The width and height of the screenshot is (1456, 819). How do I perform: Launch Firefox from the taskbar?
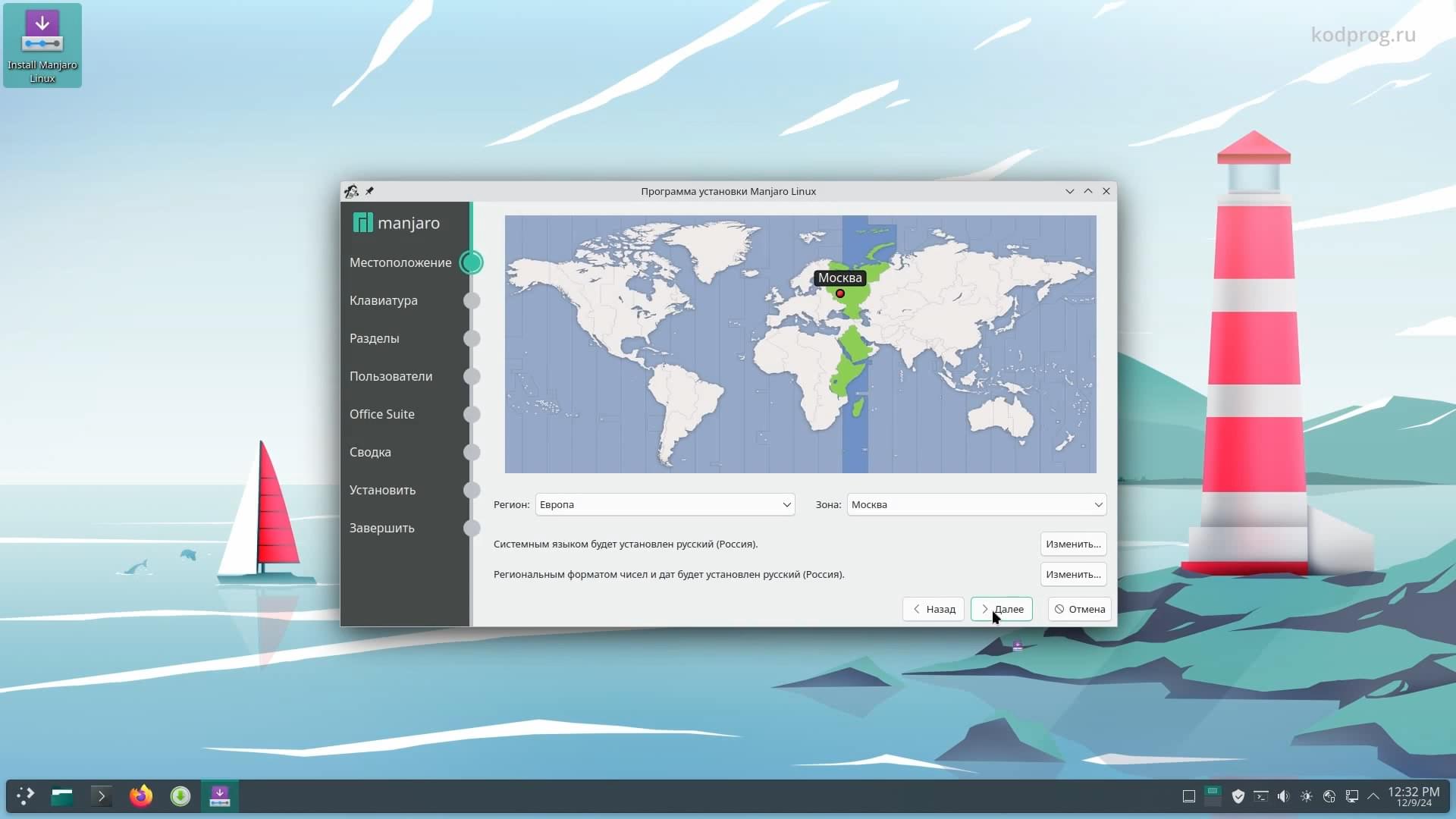141,795
